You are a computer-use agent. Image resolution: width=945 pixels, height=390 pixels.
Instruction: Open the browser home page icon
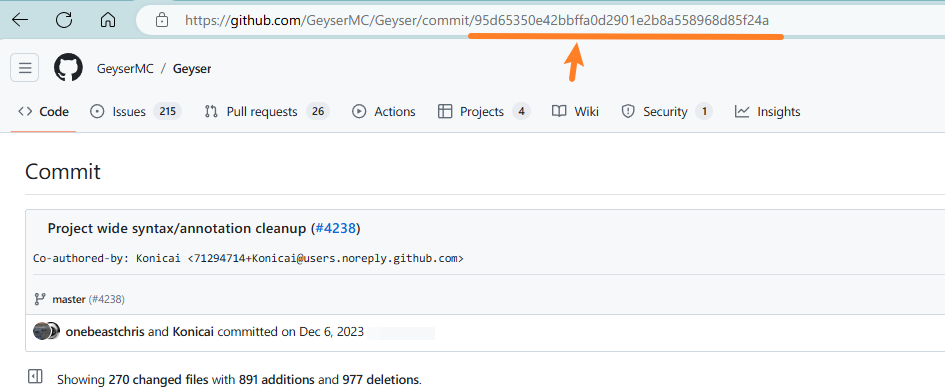[108, 20]
